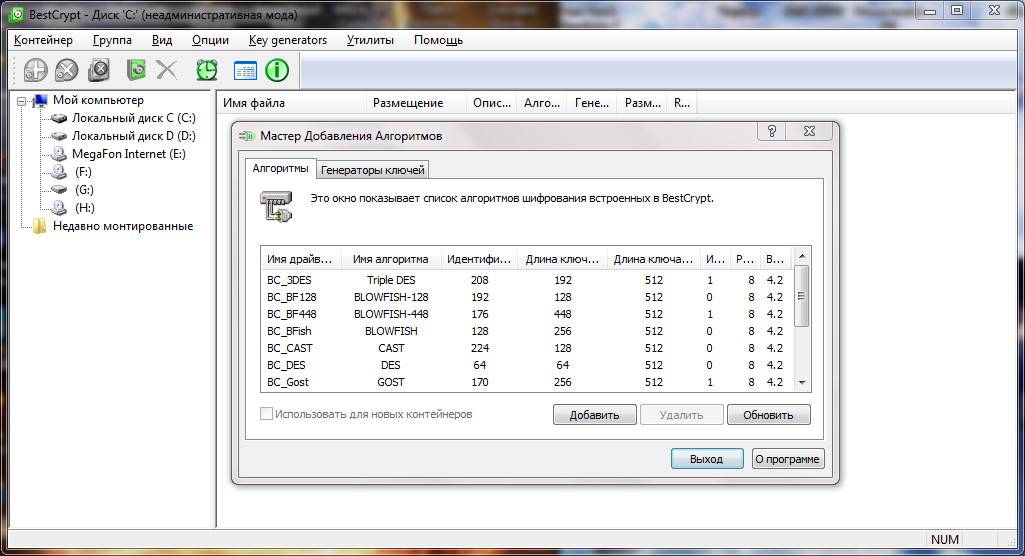Collapse the Мой компьютер tree node

coord(22,101)
